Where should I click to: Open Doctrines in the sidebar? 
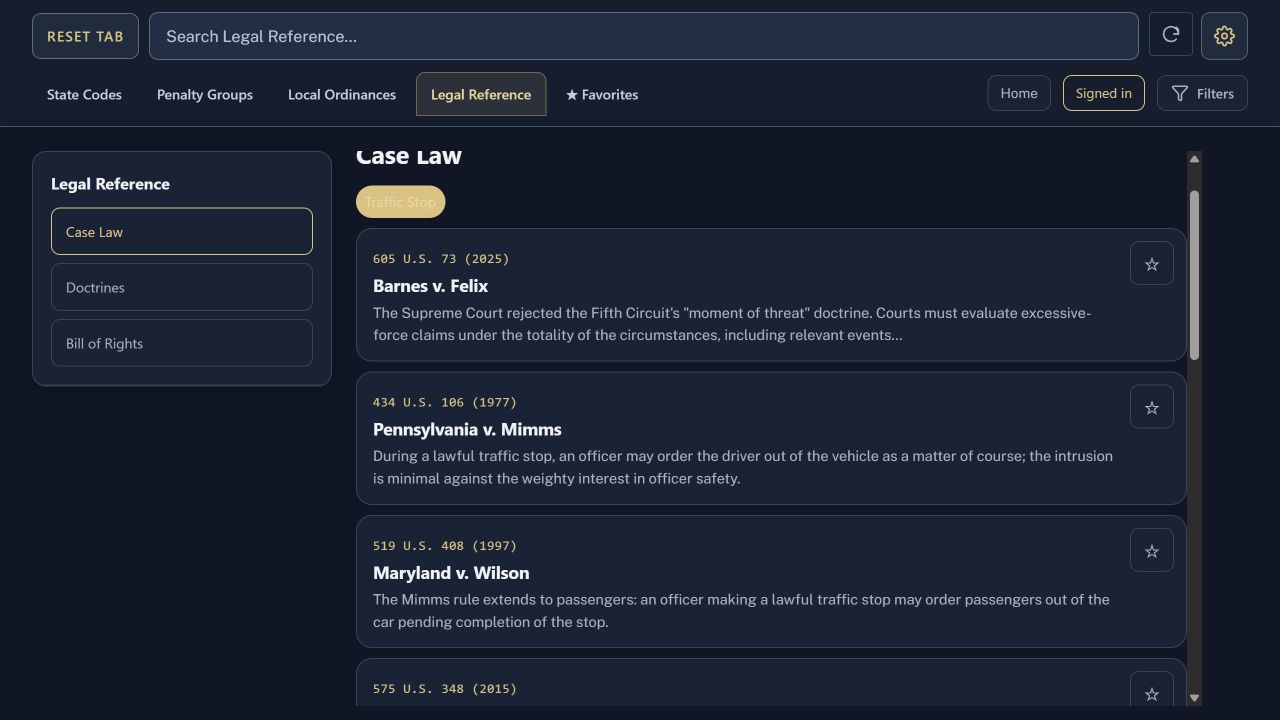(x=182, y=287)
